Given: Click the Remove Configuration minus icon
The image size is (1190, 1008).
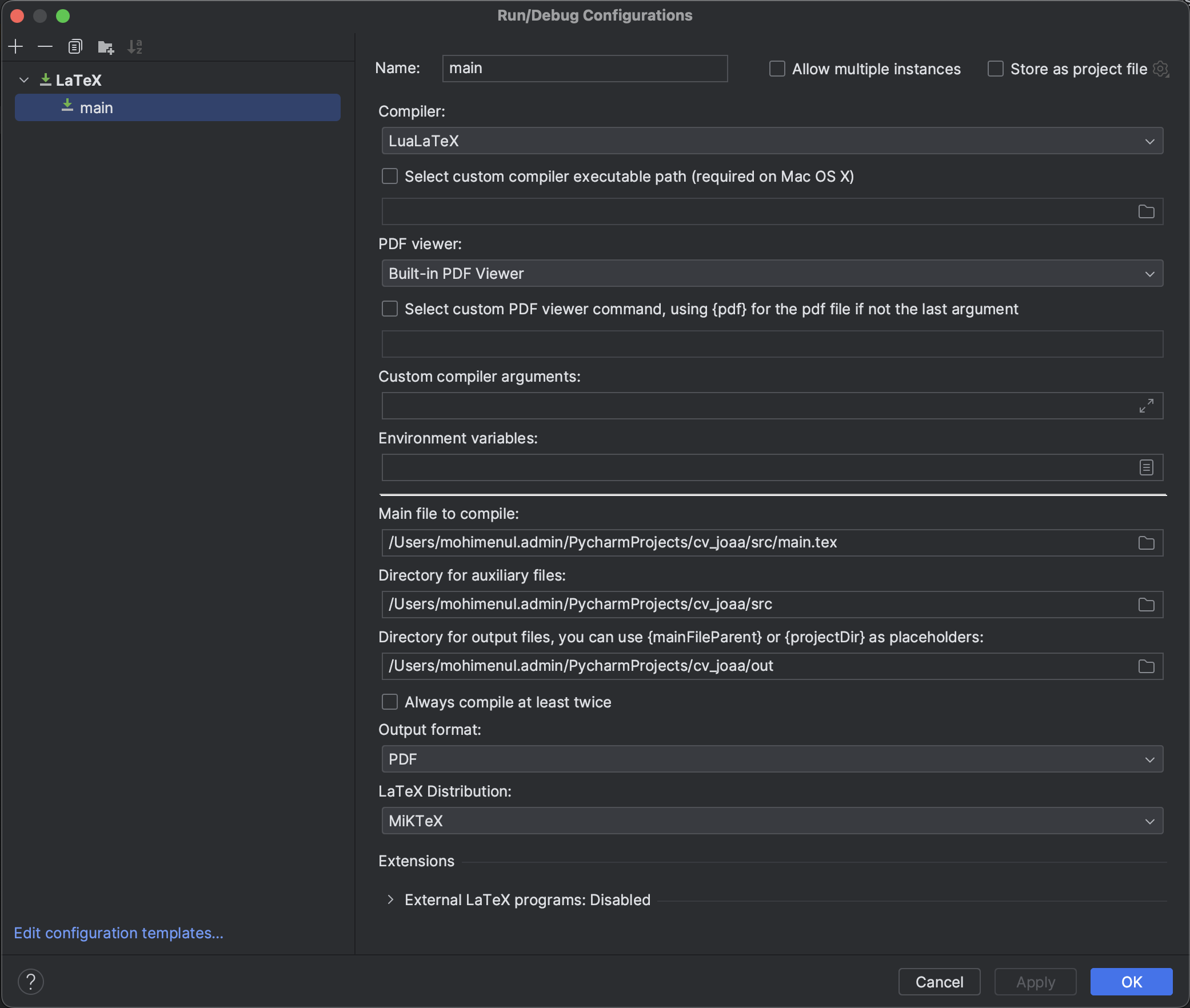Looking at the screenshot, I should (x=45, y=46).
